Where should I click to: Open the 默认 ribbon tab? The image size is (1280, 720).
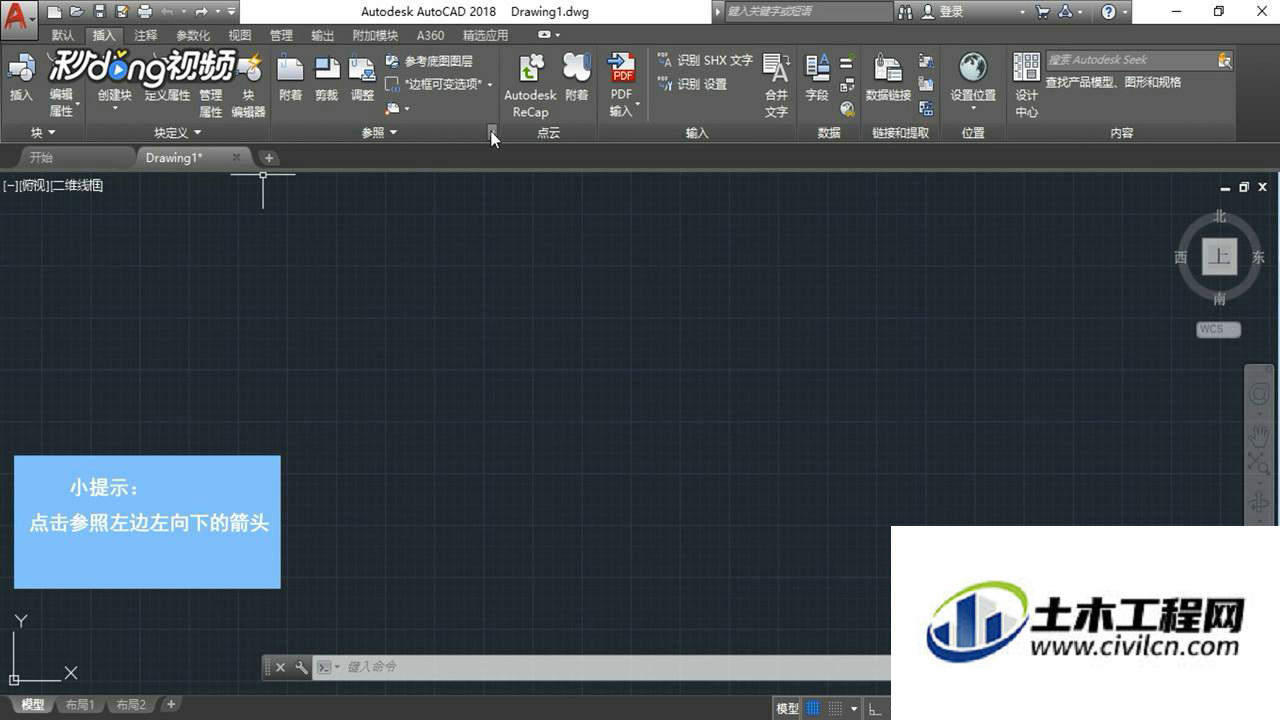click(x=63, y=35)
